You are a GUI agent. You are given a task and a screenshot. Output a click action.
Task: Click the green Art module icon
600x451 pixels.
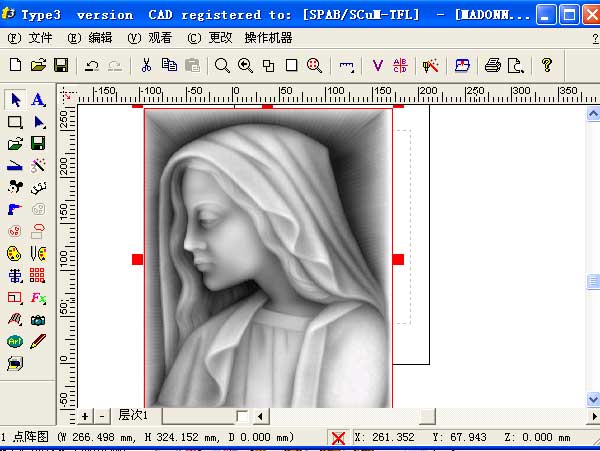pos(15,341)
